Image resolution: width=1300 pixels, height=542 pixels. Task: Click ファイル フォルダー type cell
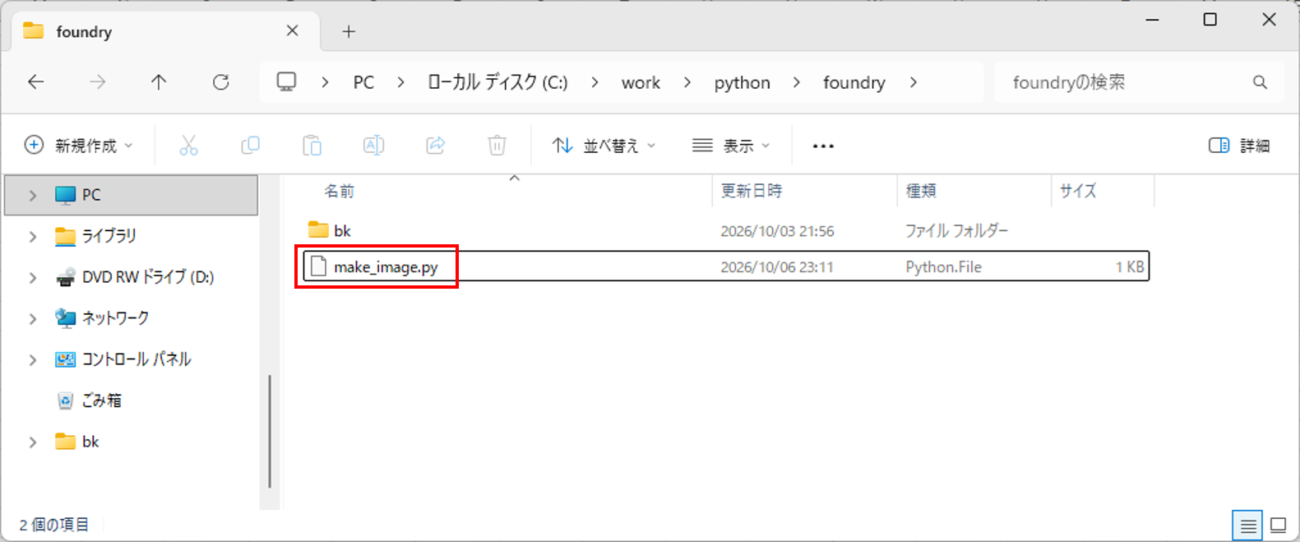coord(957,231)
